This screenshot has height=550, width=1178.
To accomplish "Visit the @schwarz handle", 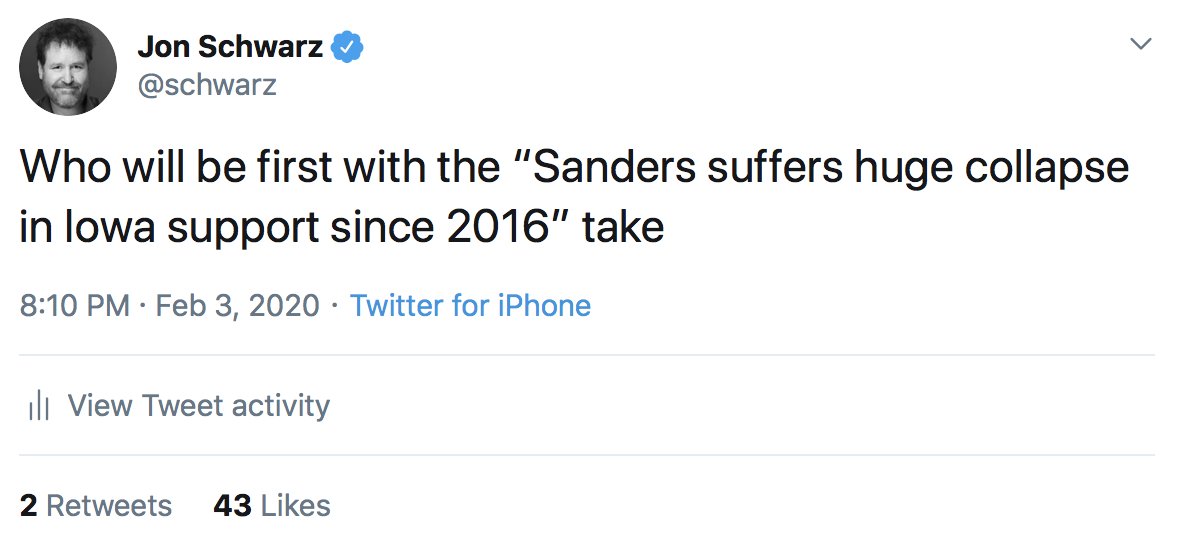I will pos(207,85).
